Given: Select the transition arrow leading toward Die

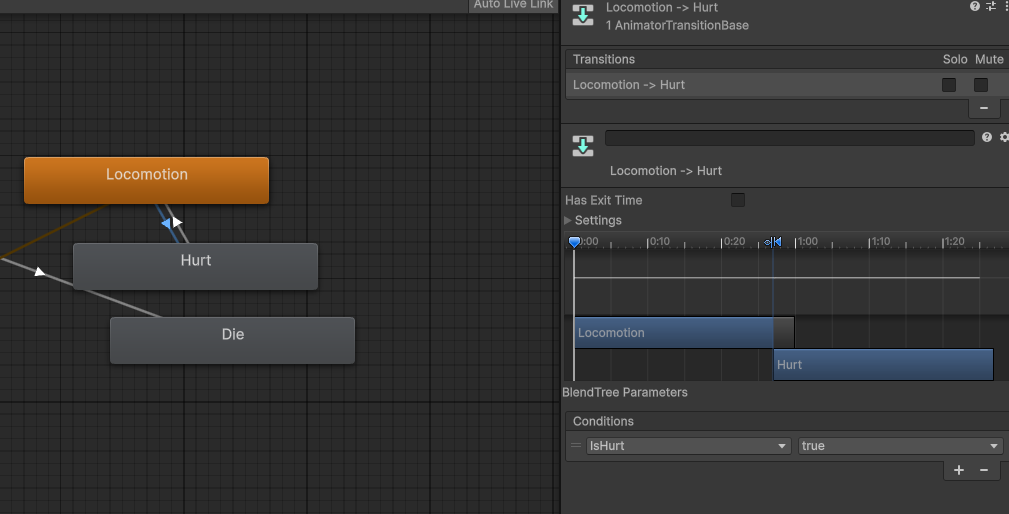Looking at the screenshot, I should [39, 271].
